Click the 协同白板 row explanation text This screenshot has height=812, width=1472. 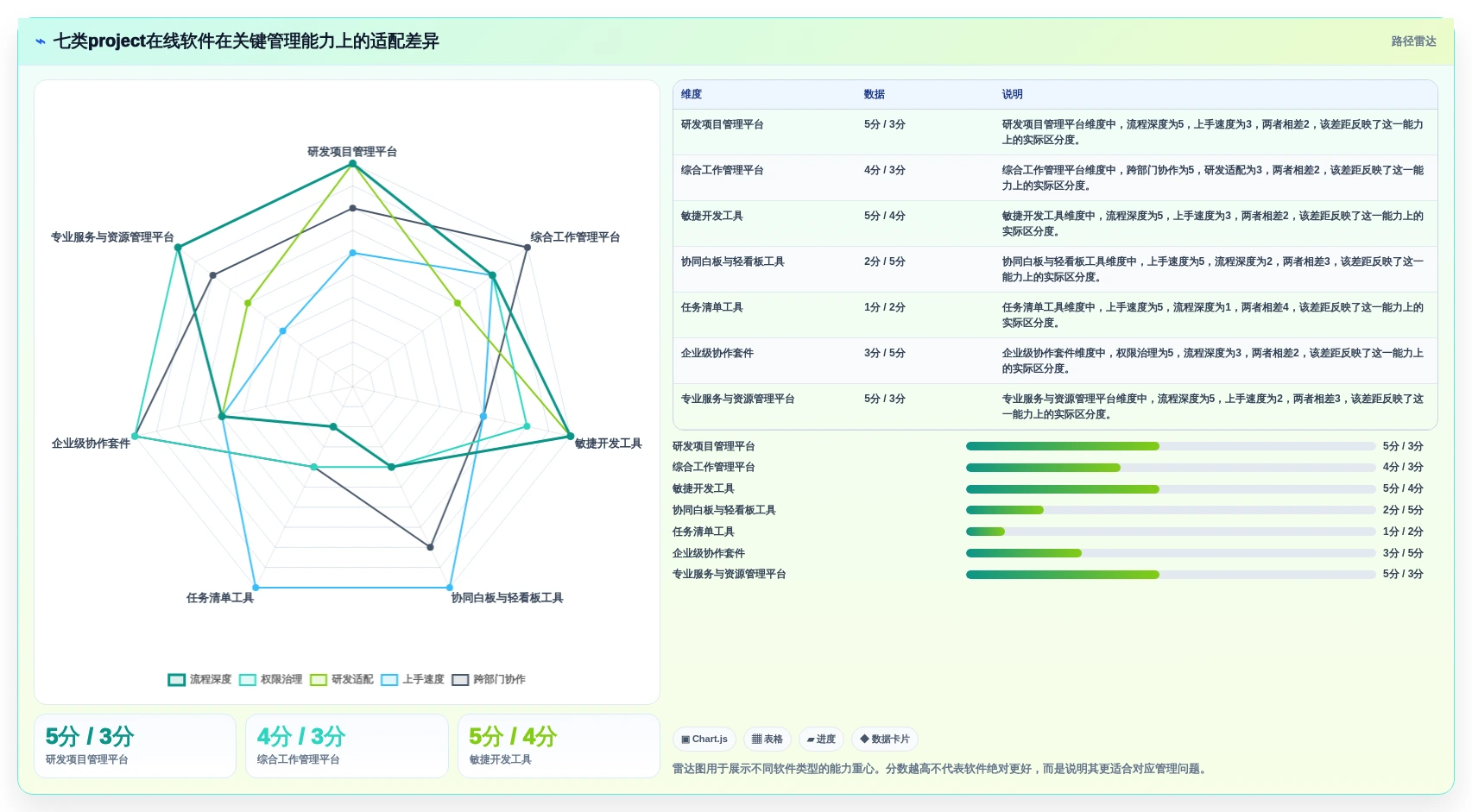coord(1213,269)
